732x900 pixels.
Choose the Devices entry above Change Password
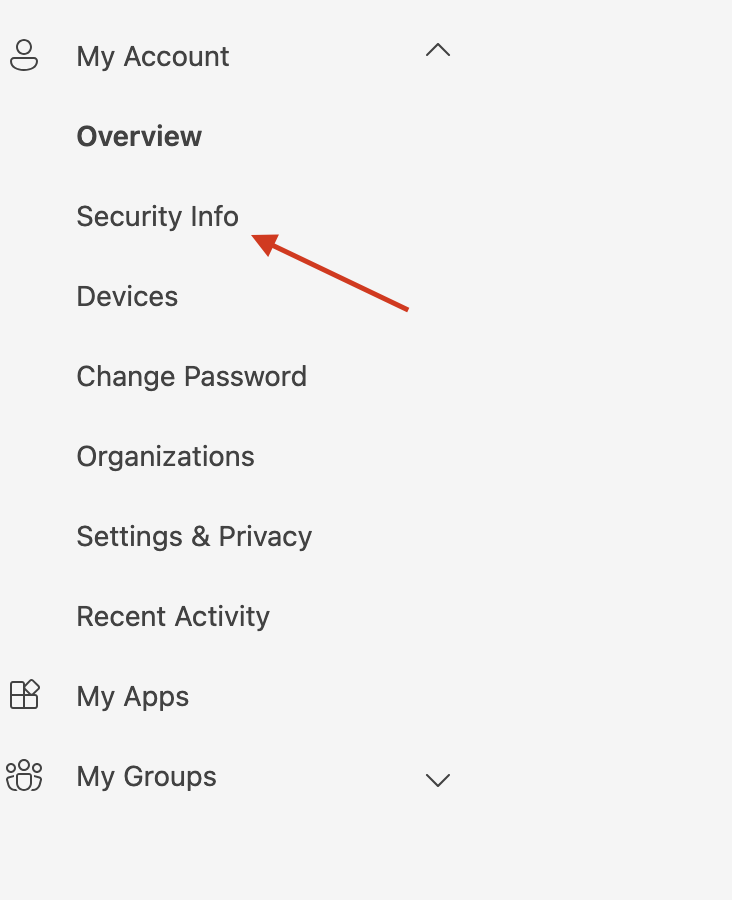127,297
